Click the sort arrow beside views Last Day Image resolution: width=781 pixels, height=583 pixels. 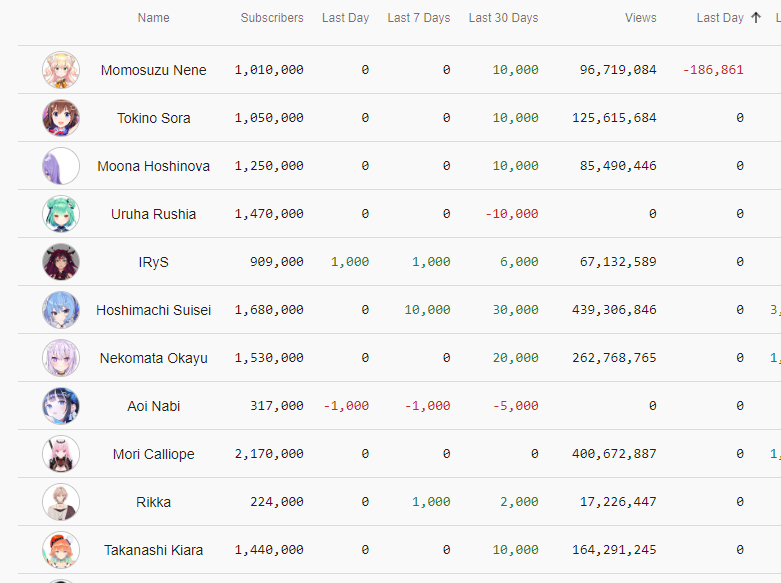(755, 18)
